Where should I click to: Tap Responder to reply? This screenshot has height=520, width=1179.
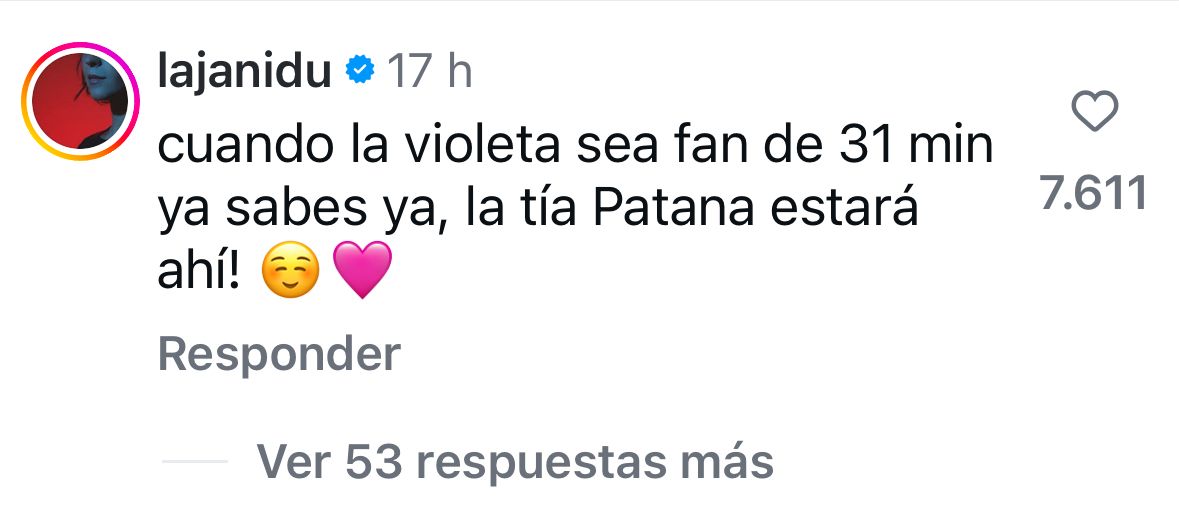tap(279, 354)
